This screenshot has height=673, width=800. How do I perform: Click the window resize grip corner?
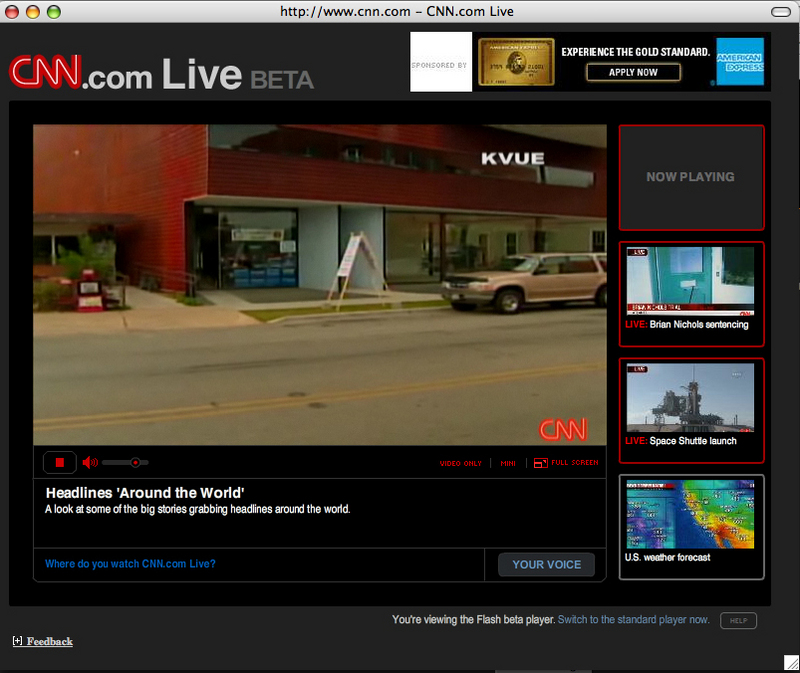791,662
